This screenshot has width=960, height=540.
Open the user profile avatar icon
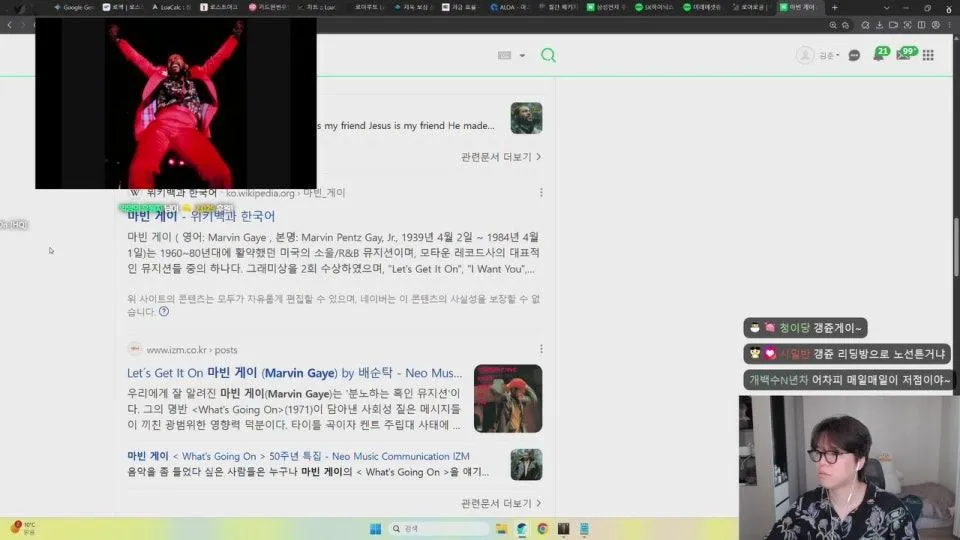[x=804, y=55]
